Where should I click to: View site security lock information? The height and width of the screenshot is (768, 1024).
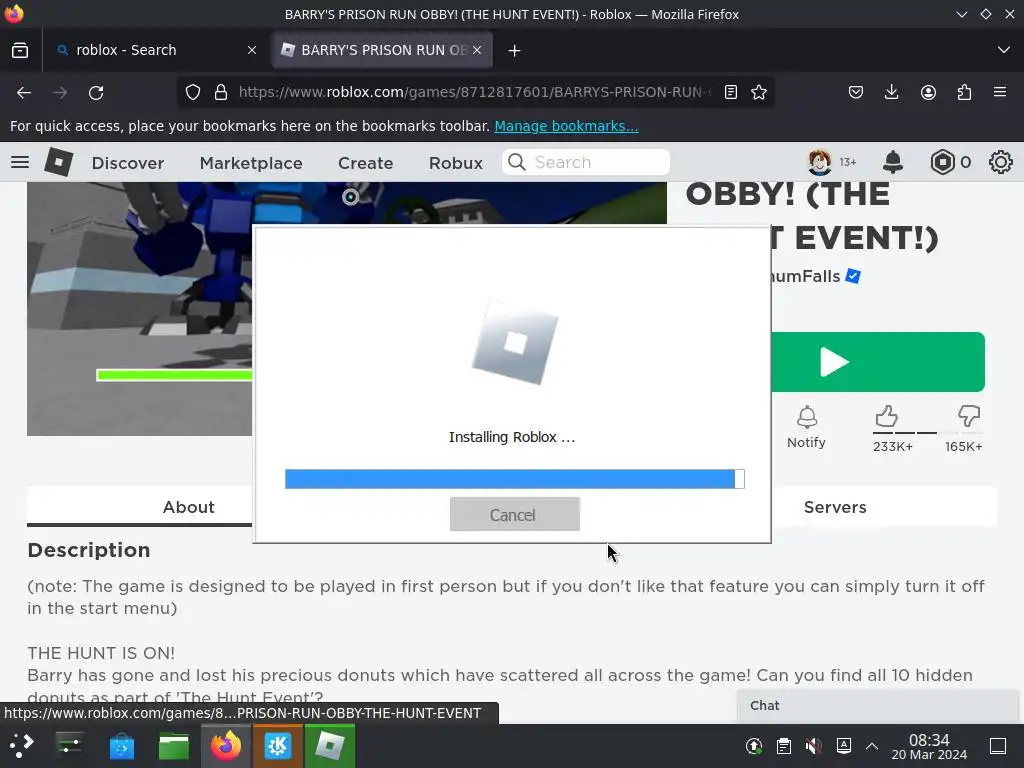click(x=221, y=92)
